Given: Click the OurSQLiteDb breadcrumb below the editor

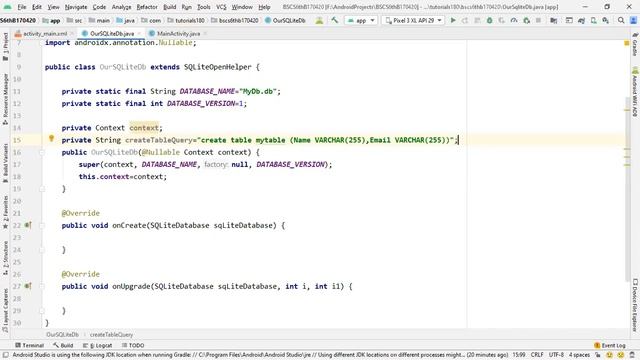Looking at the screenshot, I should 62,335.
